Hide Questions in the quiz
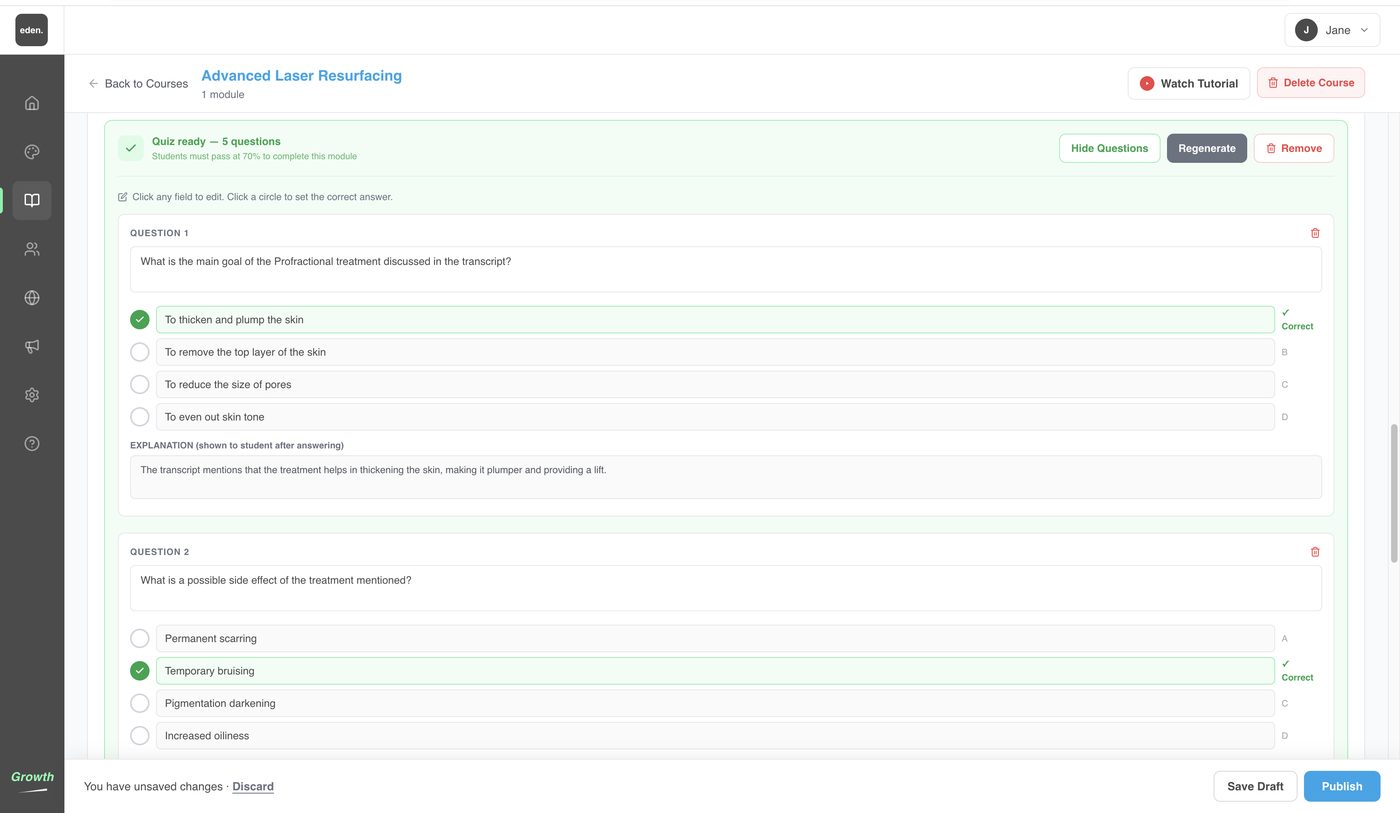The height and width of the screenshot is (813, 1400). [x=1109, y=148]
